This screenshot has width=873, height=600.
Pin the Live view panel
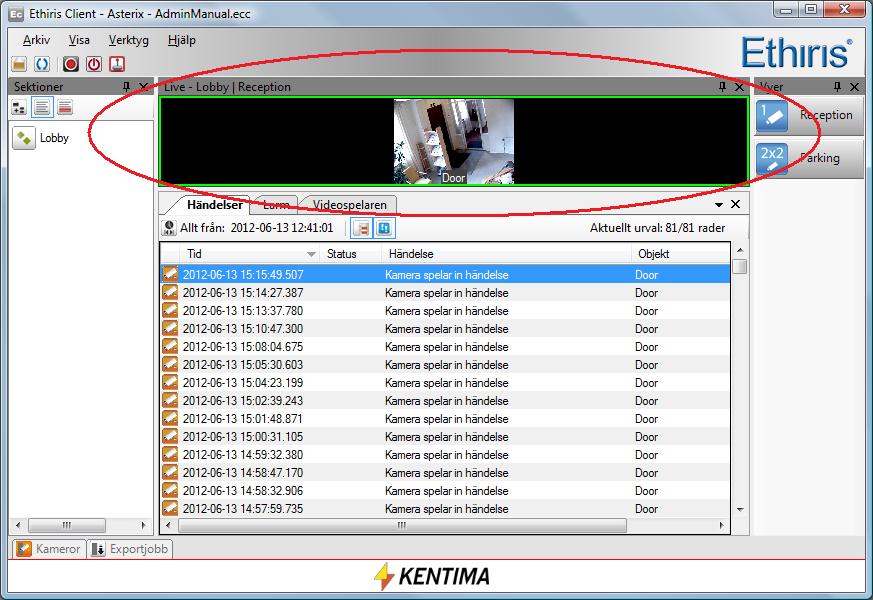[722, 86]
